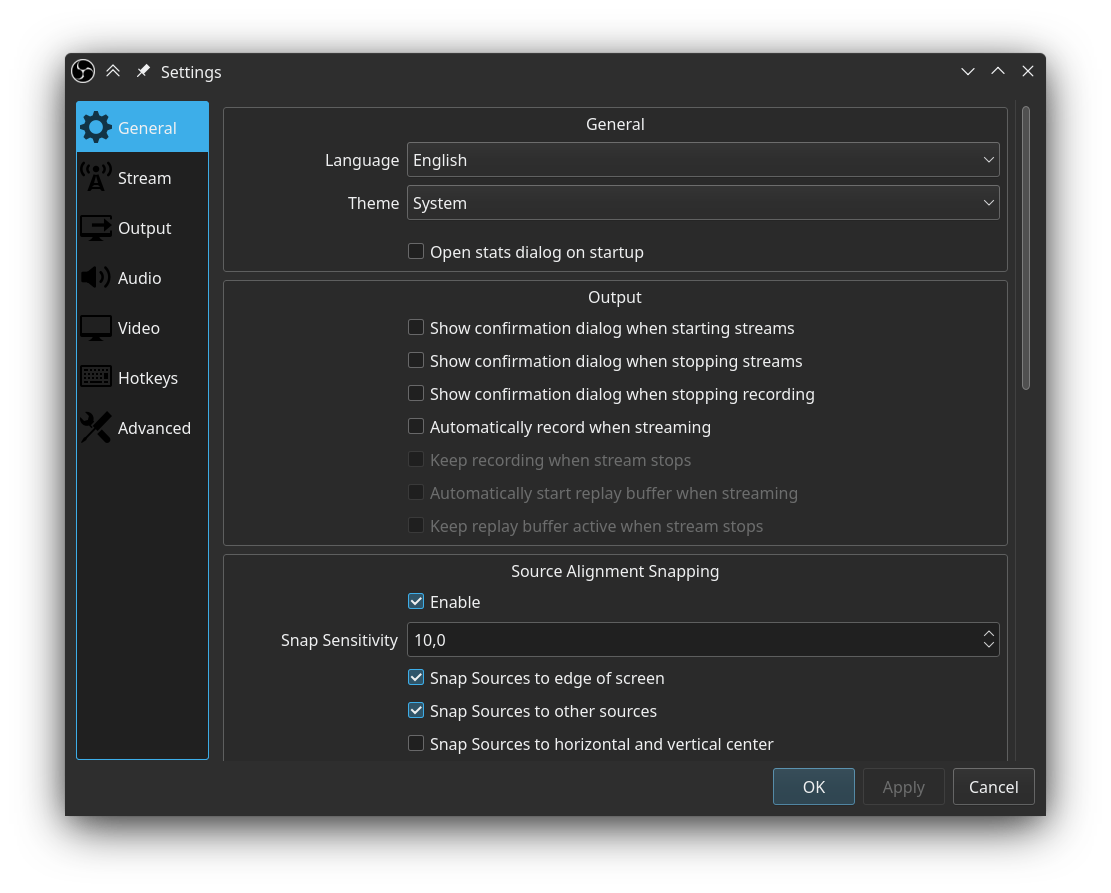The height and width of the screenshot is (893, 1111).
Task: Open the Theme dropdown
Action: coord(703,203)
